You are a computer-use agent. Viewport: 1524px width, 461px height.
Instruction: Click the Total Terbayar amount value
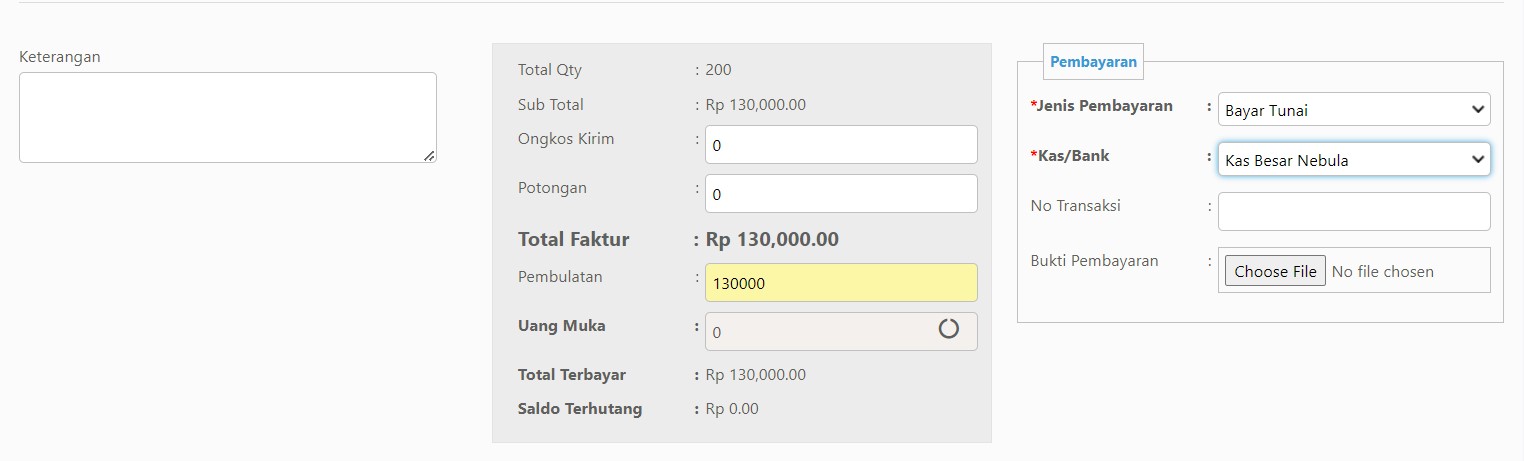click(755, 375)
